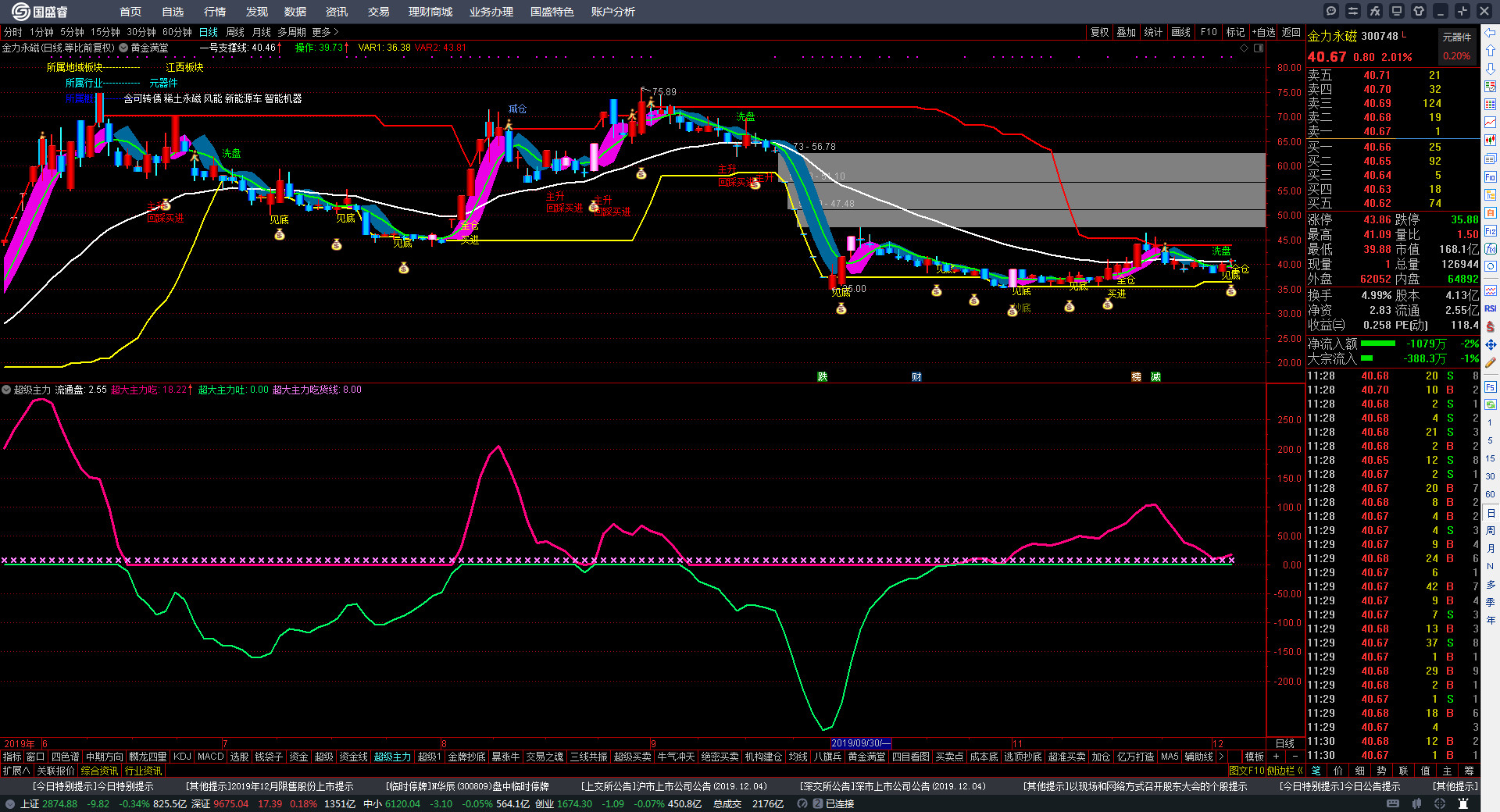The width and height of the screenshot is (1500, 812).
Task: Select the 筹 chip distribution tab
Action: [x=1469, y=771]
